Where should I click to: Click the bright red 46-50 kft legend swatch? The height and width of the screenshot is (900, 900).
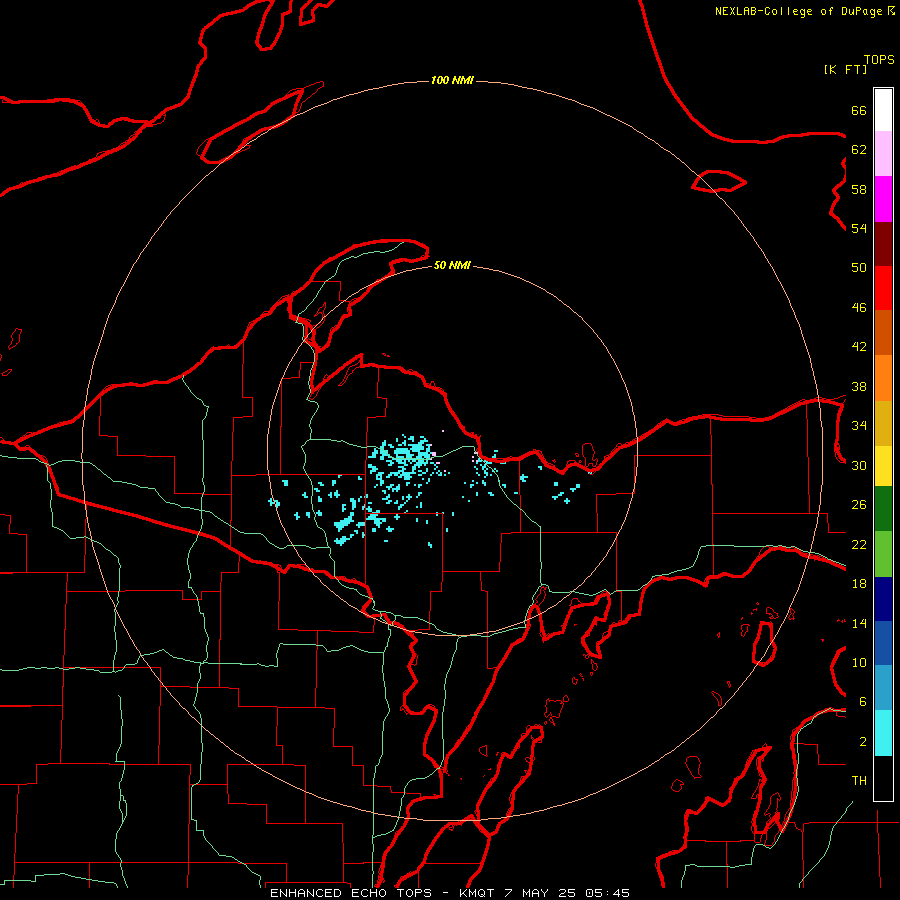[x=883, y=289]
